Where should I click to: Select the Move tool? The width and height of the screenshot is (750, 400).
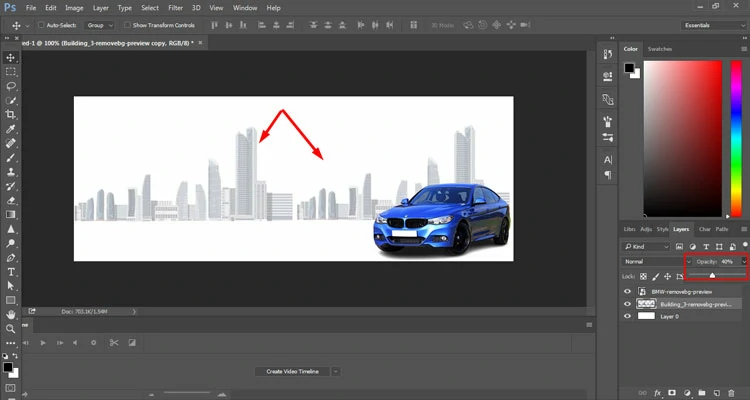tap(11, 57)
